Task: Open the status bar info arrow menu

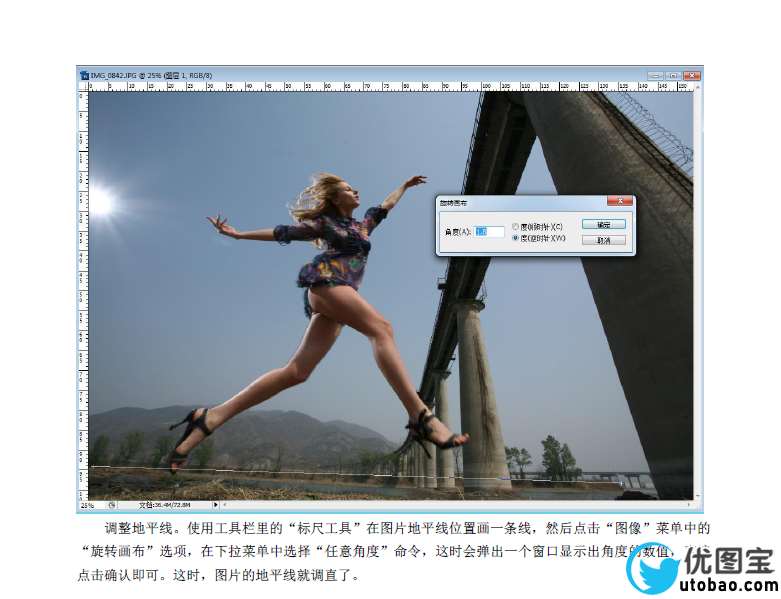Action: [x=215, y=505]
